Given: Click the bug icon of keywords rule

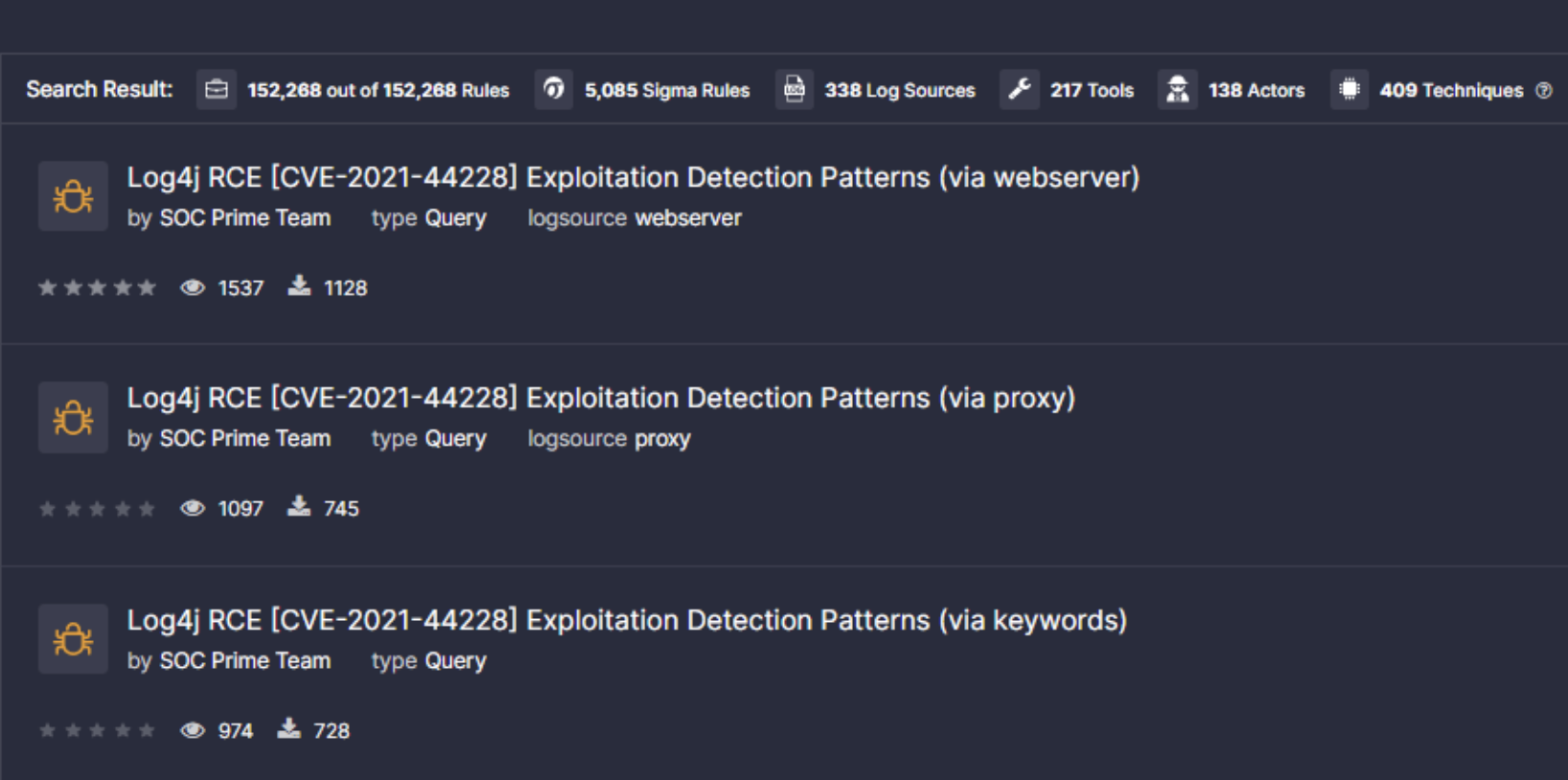Looking at the screenshot, I should [x=73, y=639].
